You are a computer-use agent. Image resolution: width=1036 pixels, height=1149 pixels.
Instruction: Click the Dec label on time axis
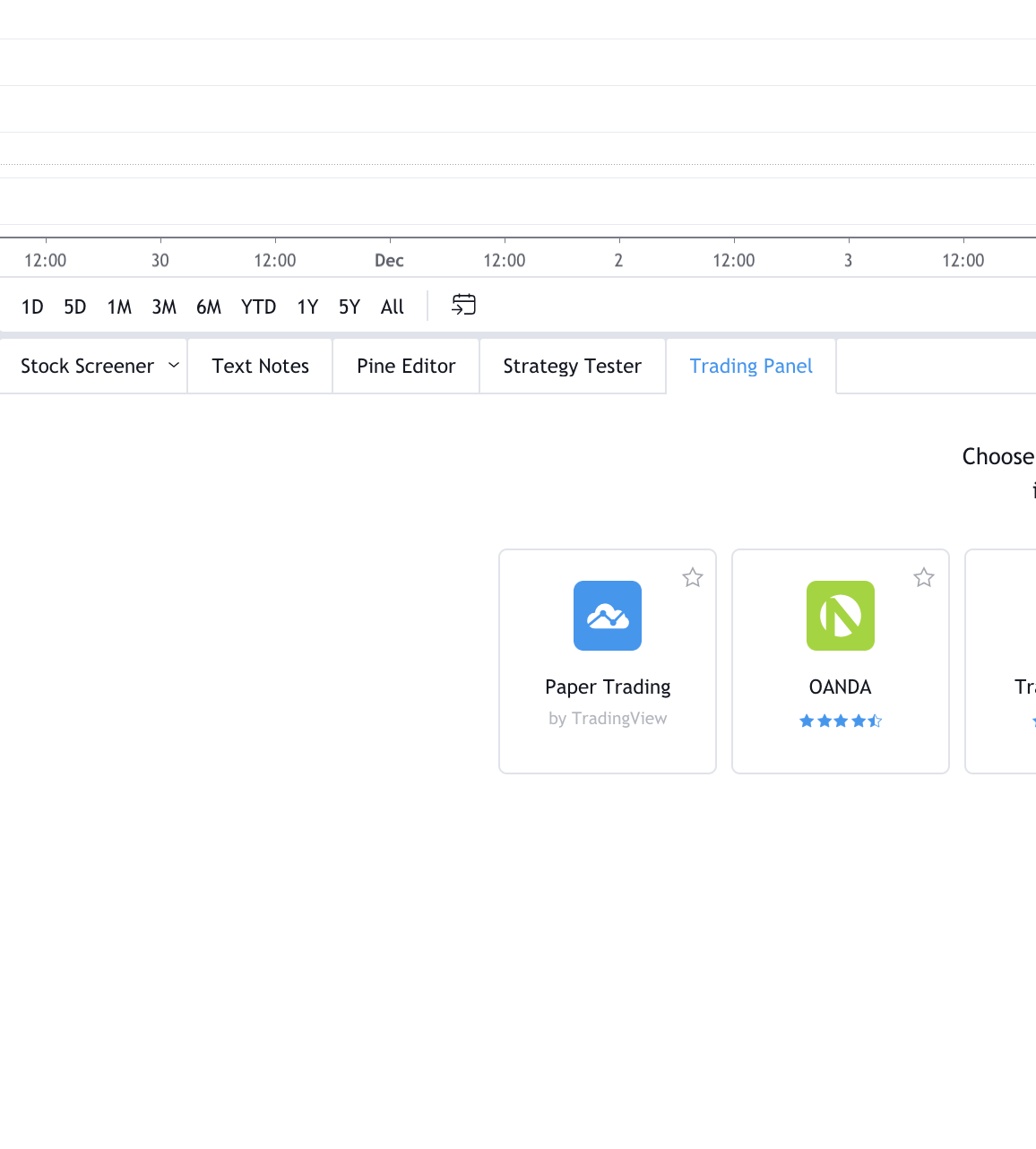click(389, 260)
